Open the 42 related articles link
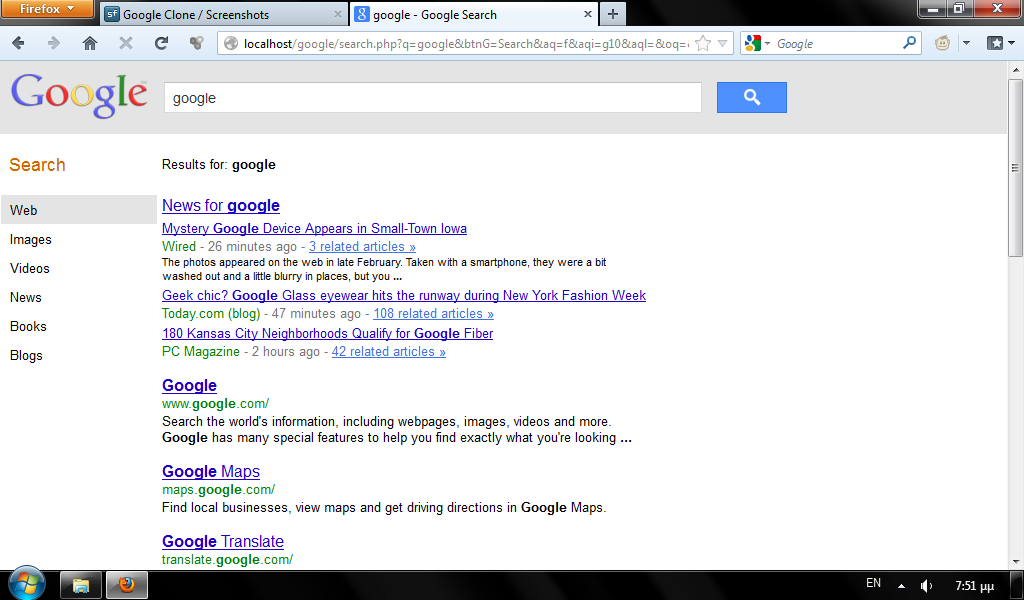Viewport: 1024px width, 600px height. coord(389,352)
